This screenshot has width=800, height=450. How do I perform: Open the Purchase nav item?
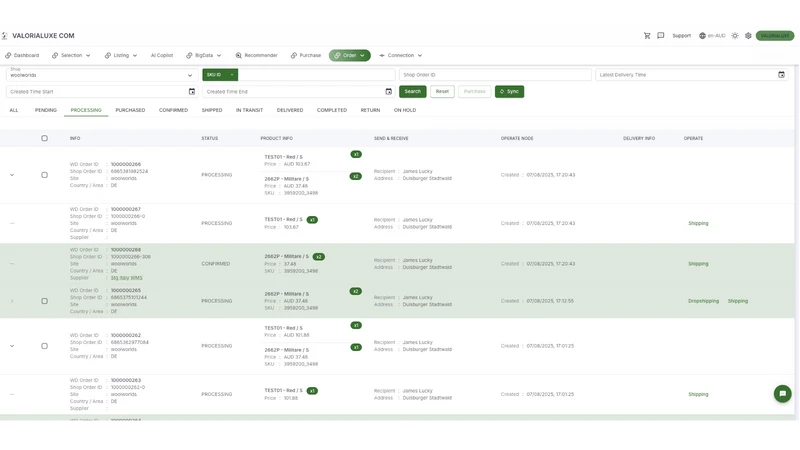306,55
